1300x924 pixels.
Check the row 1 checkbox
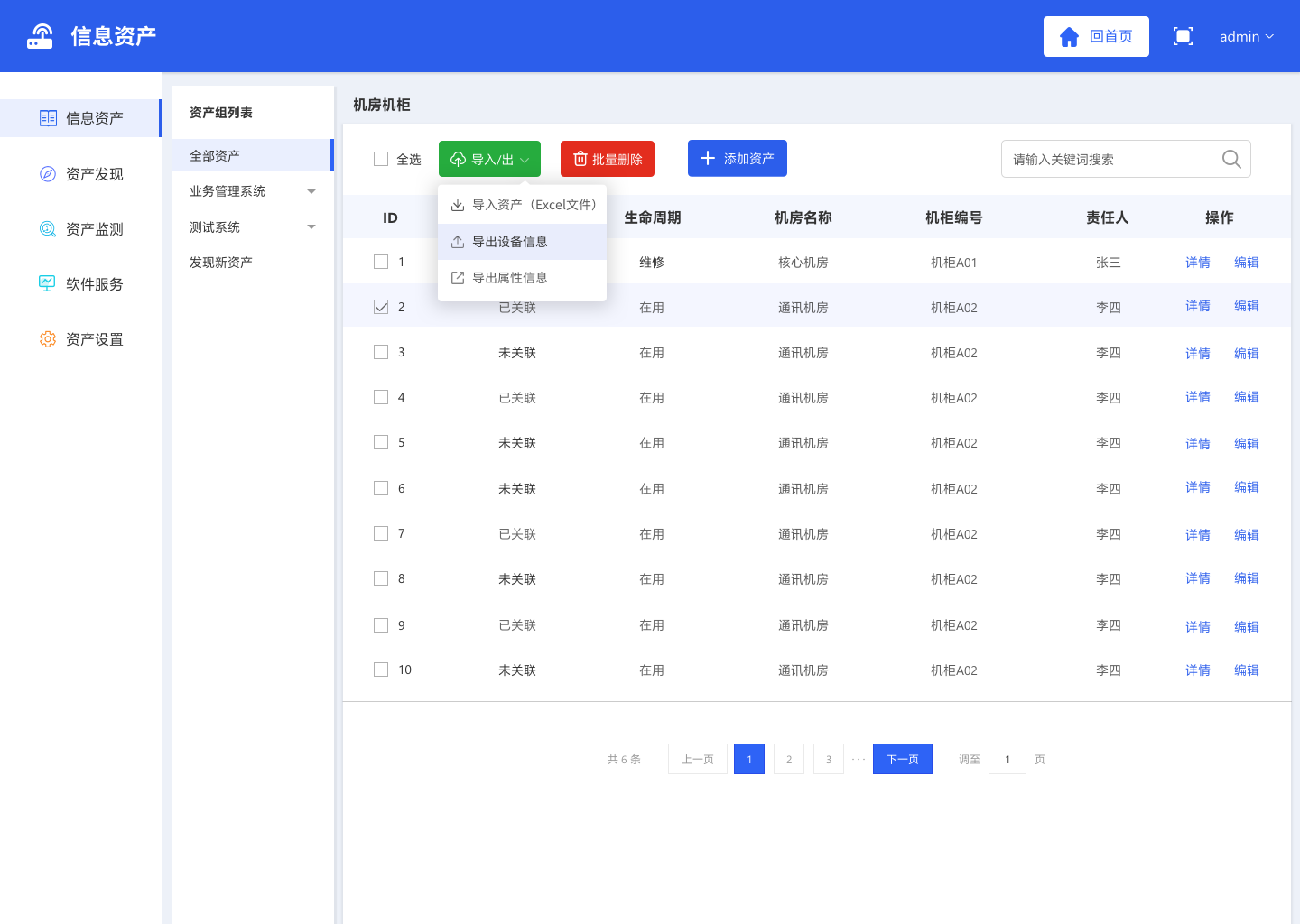point(381,262)
